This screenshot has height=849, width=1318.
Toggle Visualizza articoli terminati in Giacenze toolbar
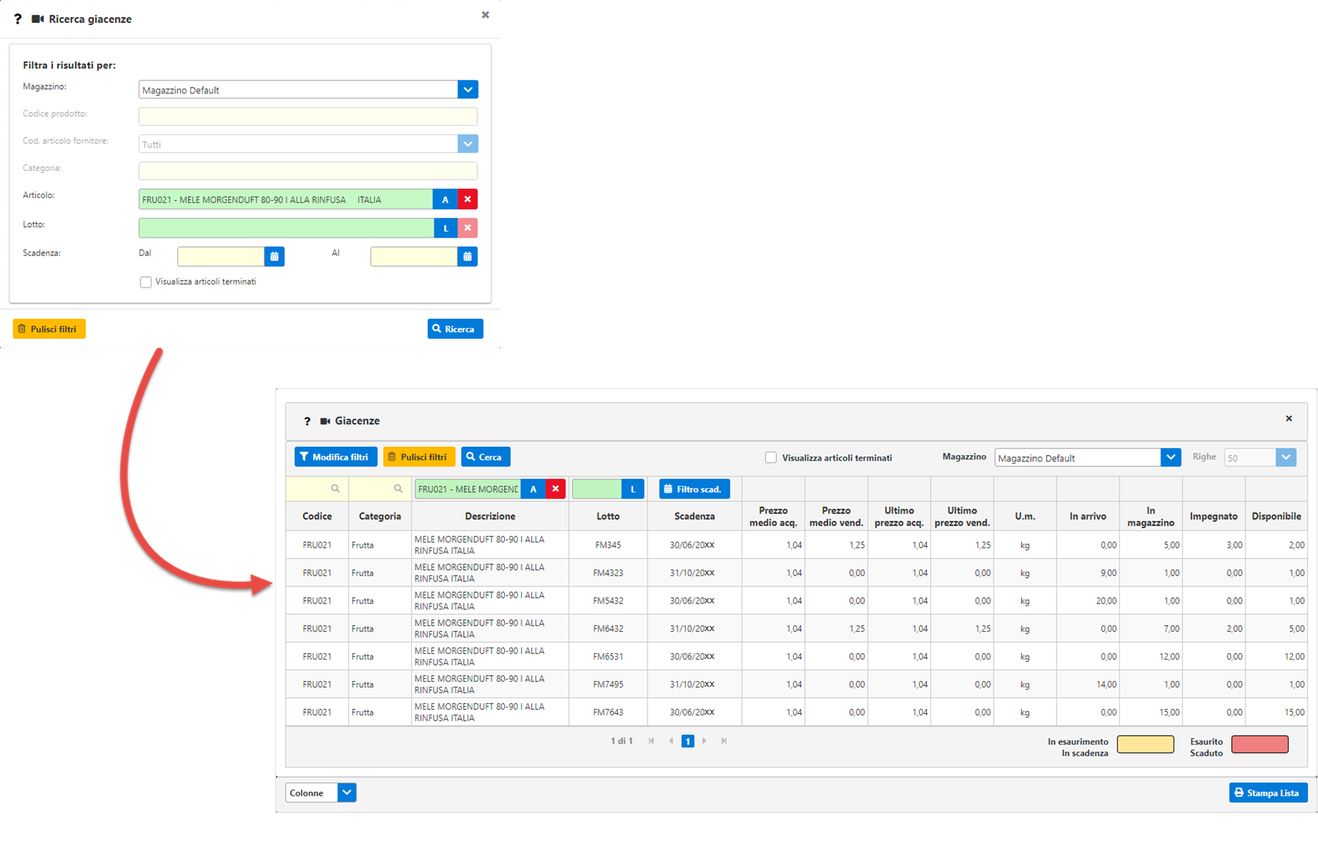(771, 457)
